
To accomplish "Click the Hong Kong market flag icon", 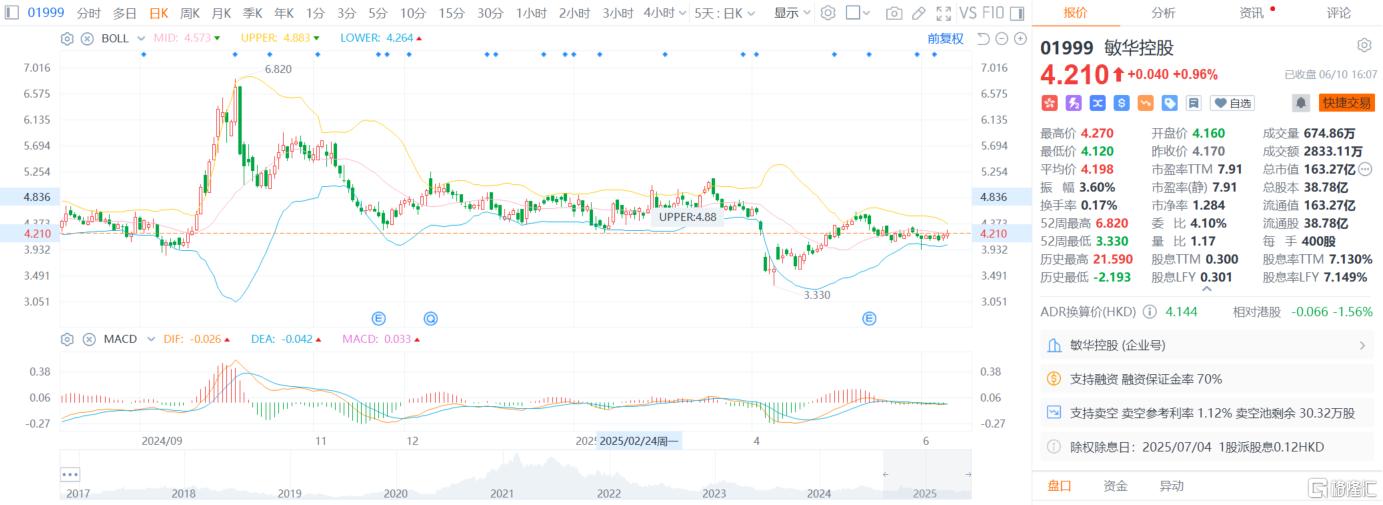I will click(1050, 103).
